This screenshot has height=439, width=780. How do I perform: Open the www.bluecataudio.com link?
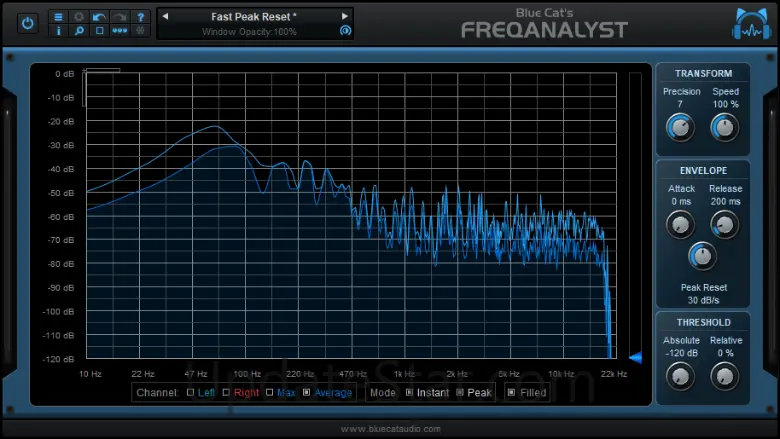click(x=390, y=429)
